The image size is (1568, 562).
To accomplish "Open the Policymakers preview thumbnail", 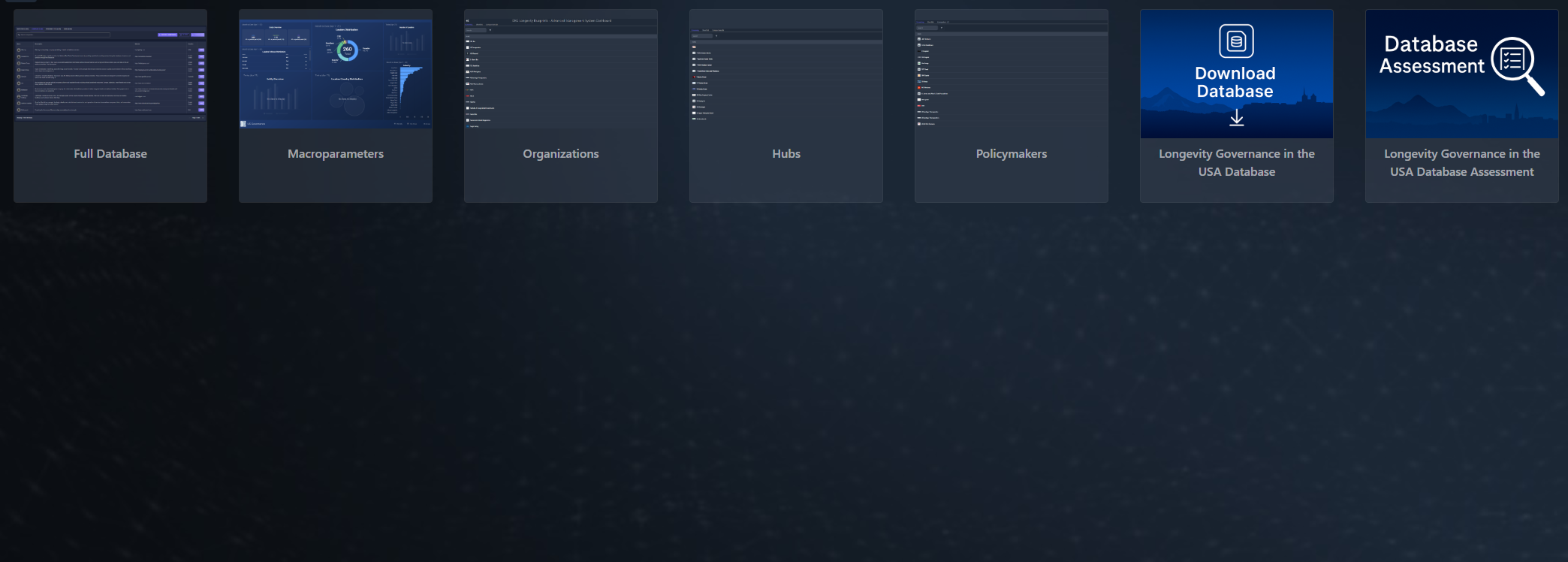I will pyautogui.click(x=1012, y=74).
